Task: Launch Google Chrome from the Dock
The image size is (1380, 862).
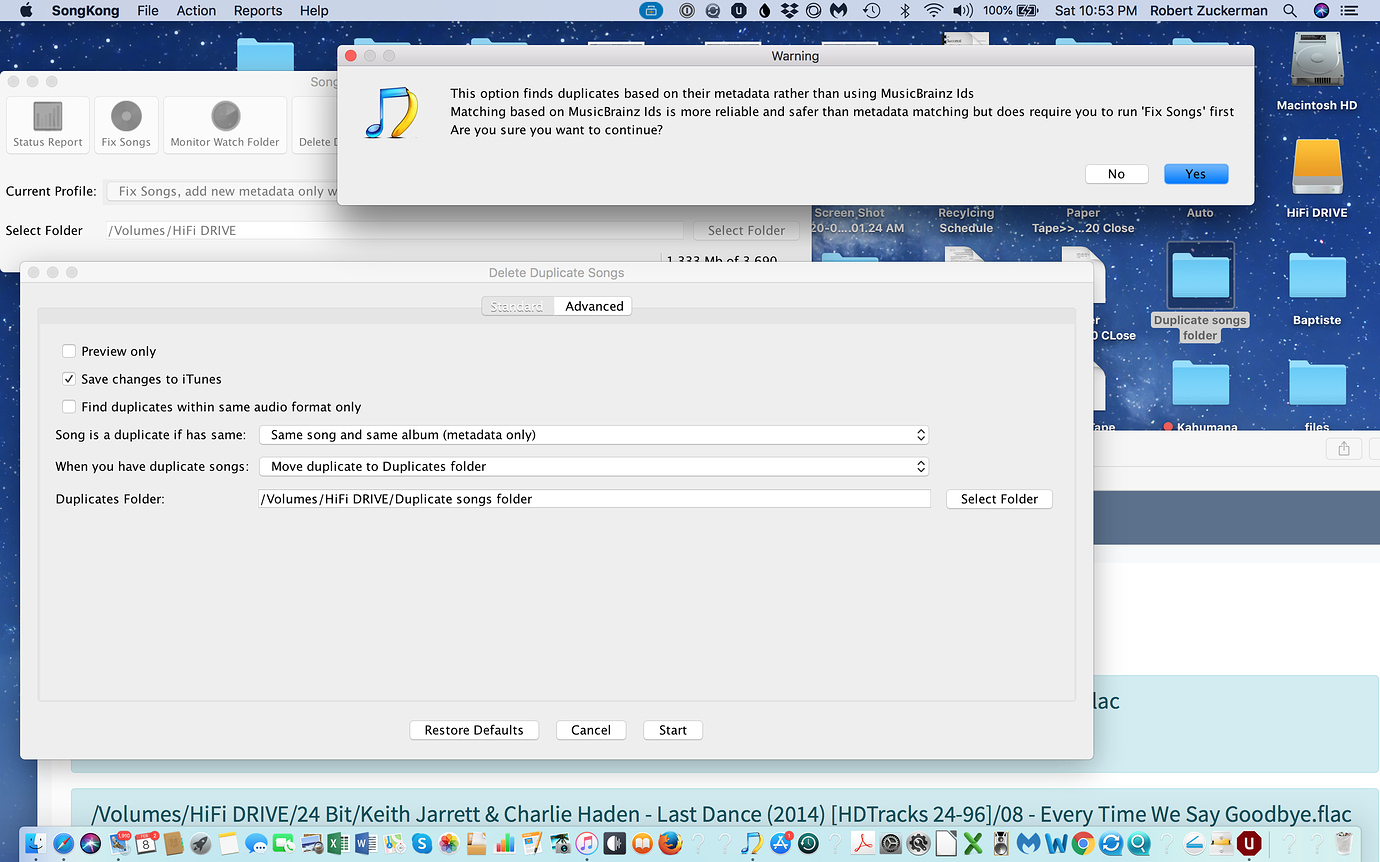Action: click(1083, 843)
